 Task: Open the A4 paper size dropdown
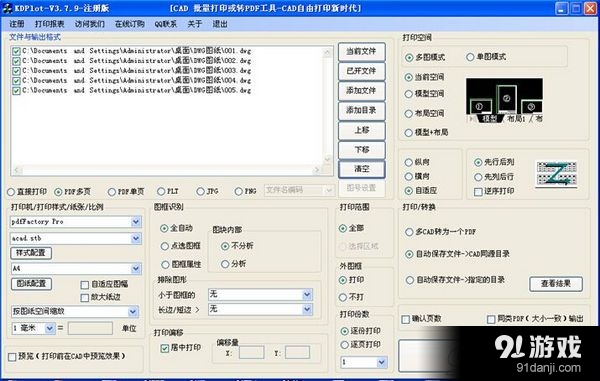click(136, 269)
